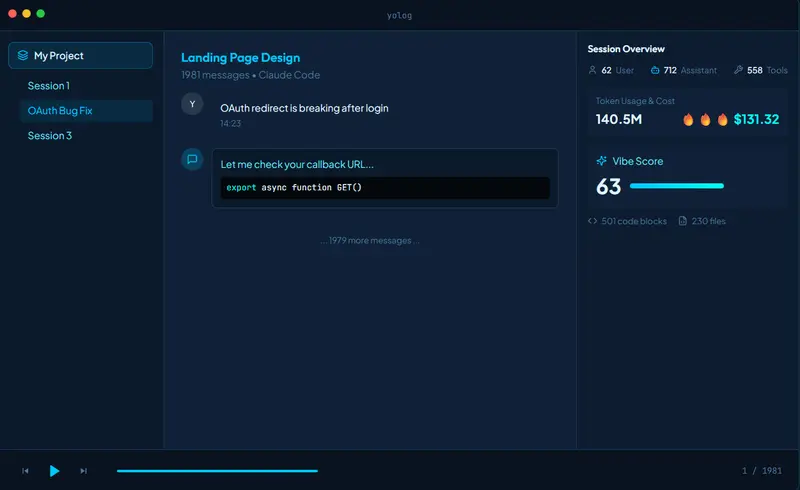This screenshot has width=800, height=490.
Task: Skip to previous message in playback
Action: [x=26, y=470]
